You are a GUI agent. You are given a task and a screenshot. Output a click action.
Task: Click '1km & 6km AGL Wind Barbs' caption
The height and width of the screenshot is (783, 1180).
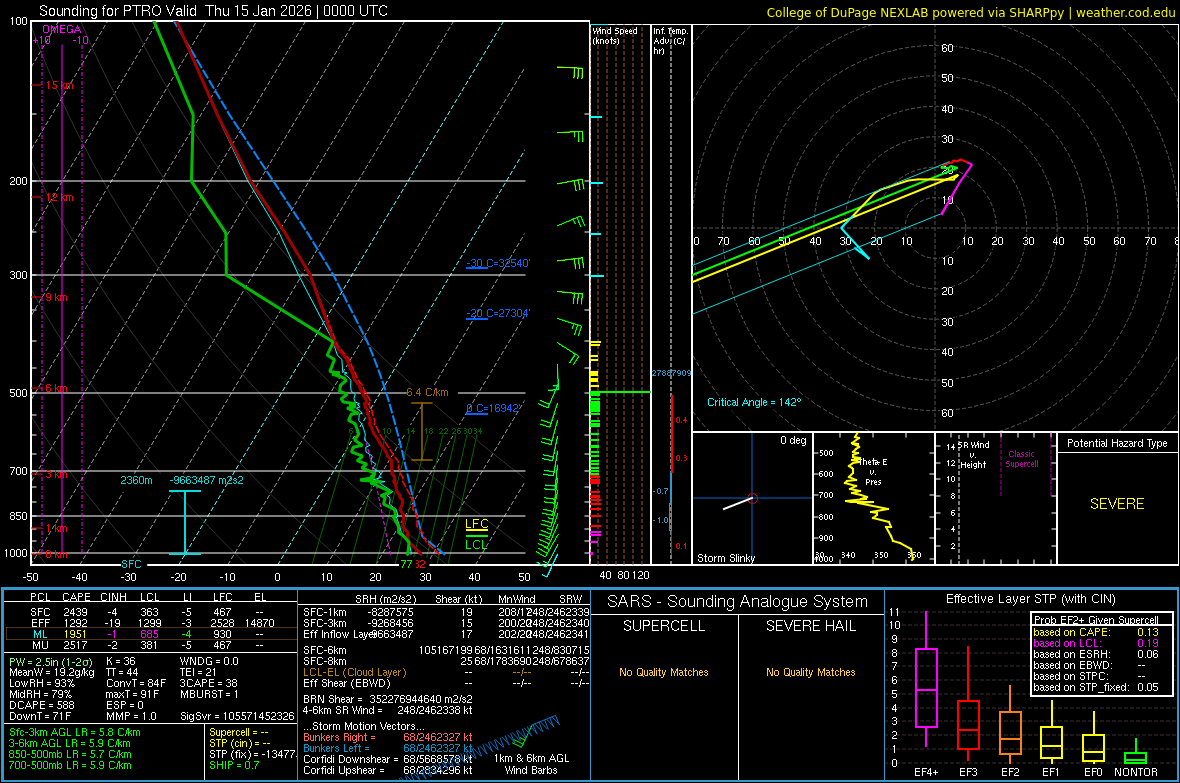pos(531,764)
